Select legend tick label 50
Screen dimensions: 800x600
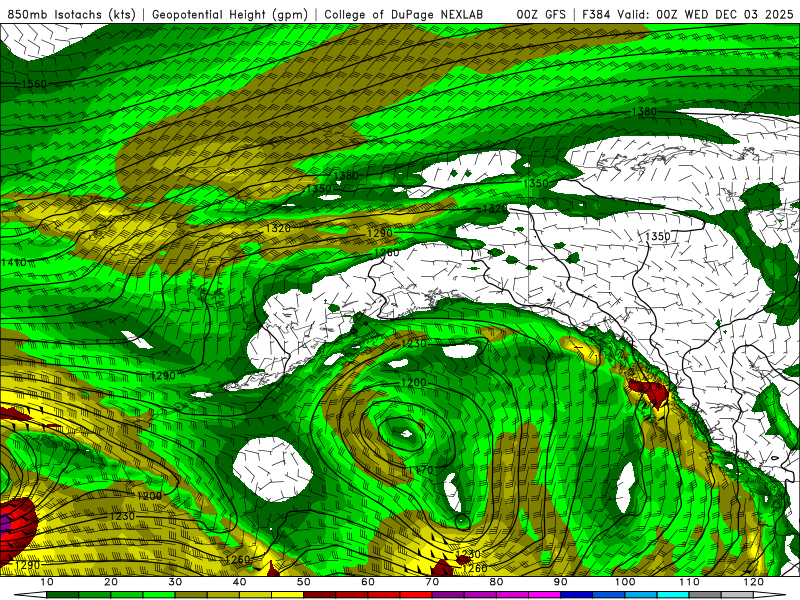(304, 582)
